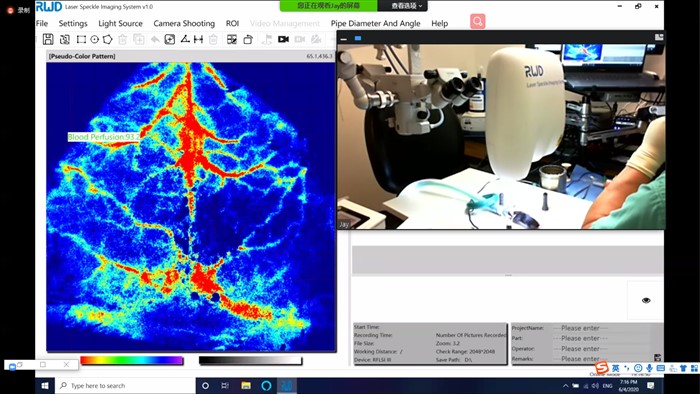
Task: Click the grayscale gradient bar
Action: (250, 360)
